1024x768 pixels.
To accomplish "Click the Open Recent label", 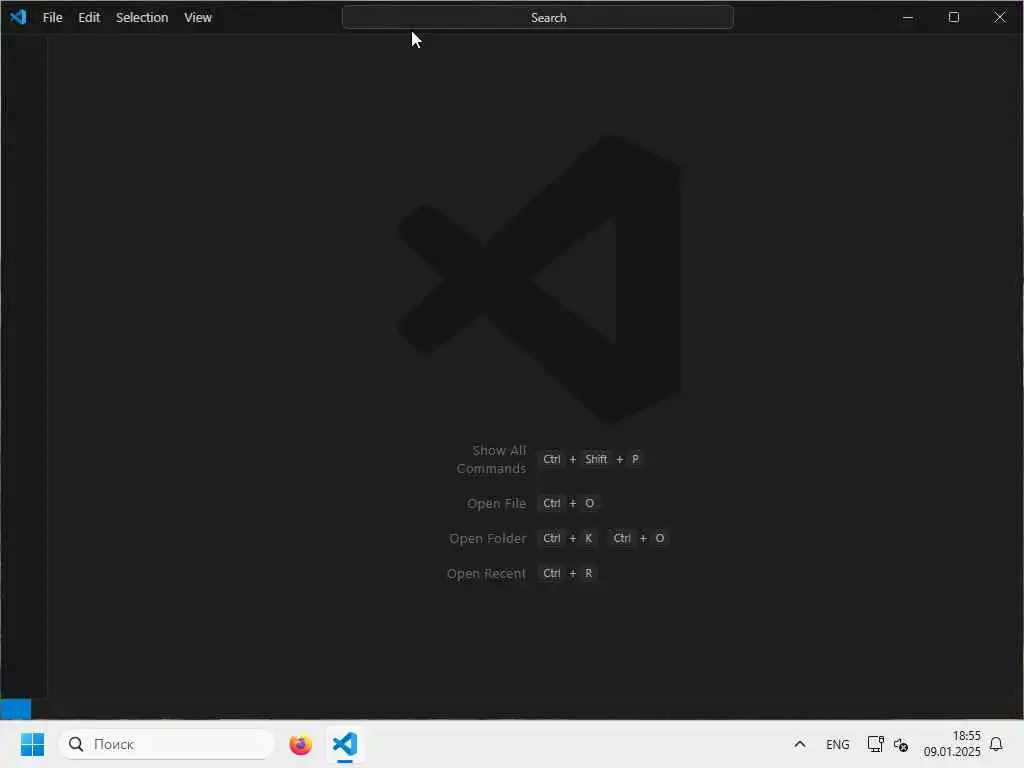I will click(x=486, y=573).
